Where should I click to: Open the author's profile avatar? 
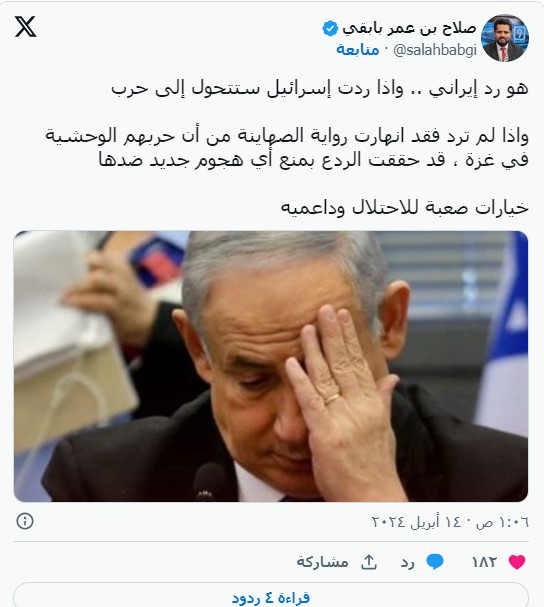(x=505, y=38)
